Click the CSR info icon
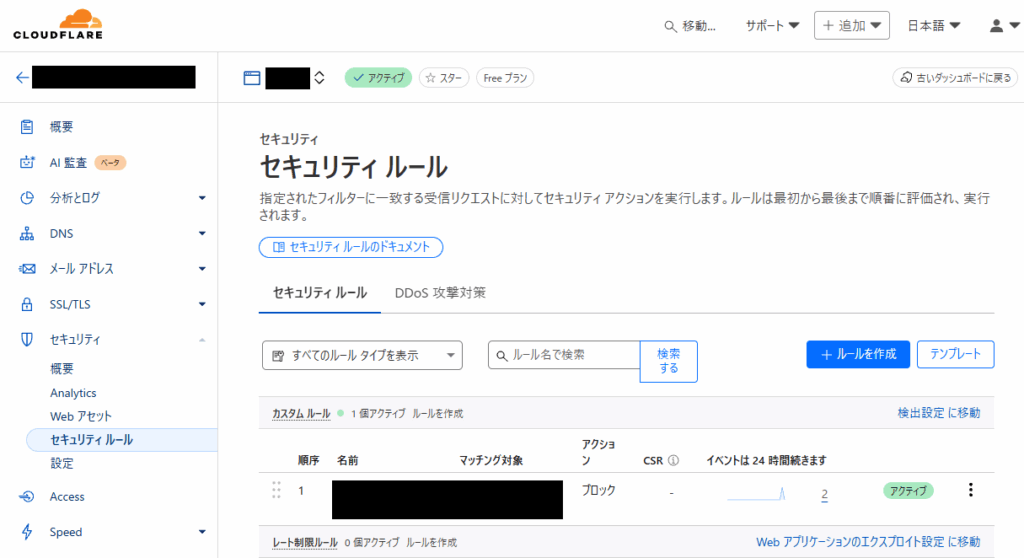1024x558 pixels. click(x=673, y=461)
